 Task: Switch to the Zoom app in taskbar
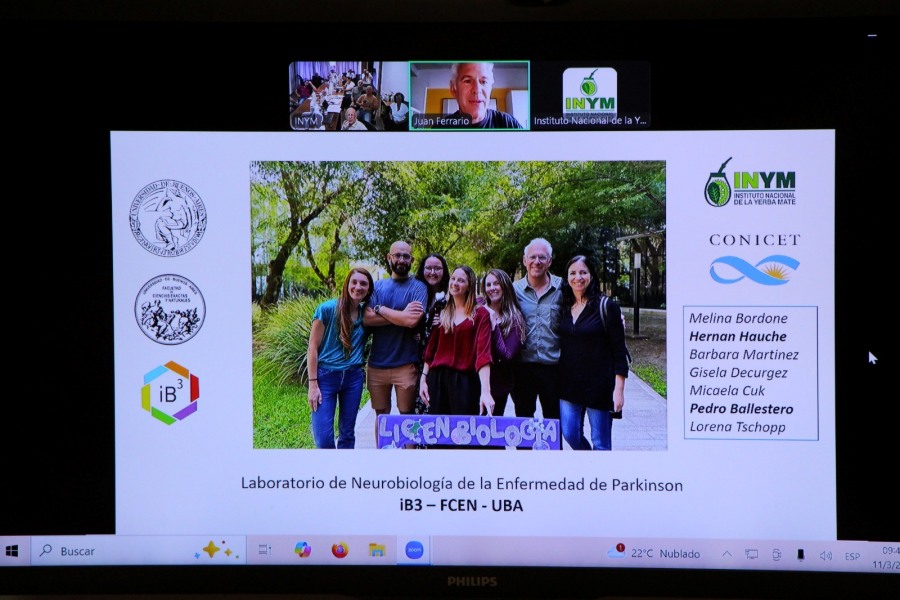tap(414, 550)
